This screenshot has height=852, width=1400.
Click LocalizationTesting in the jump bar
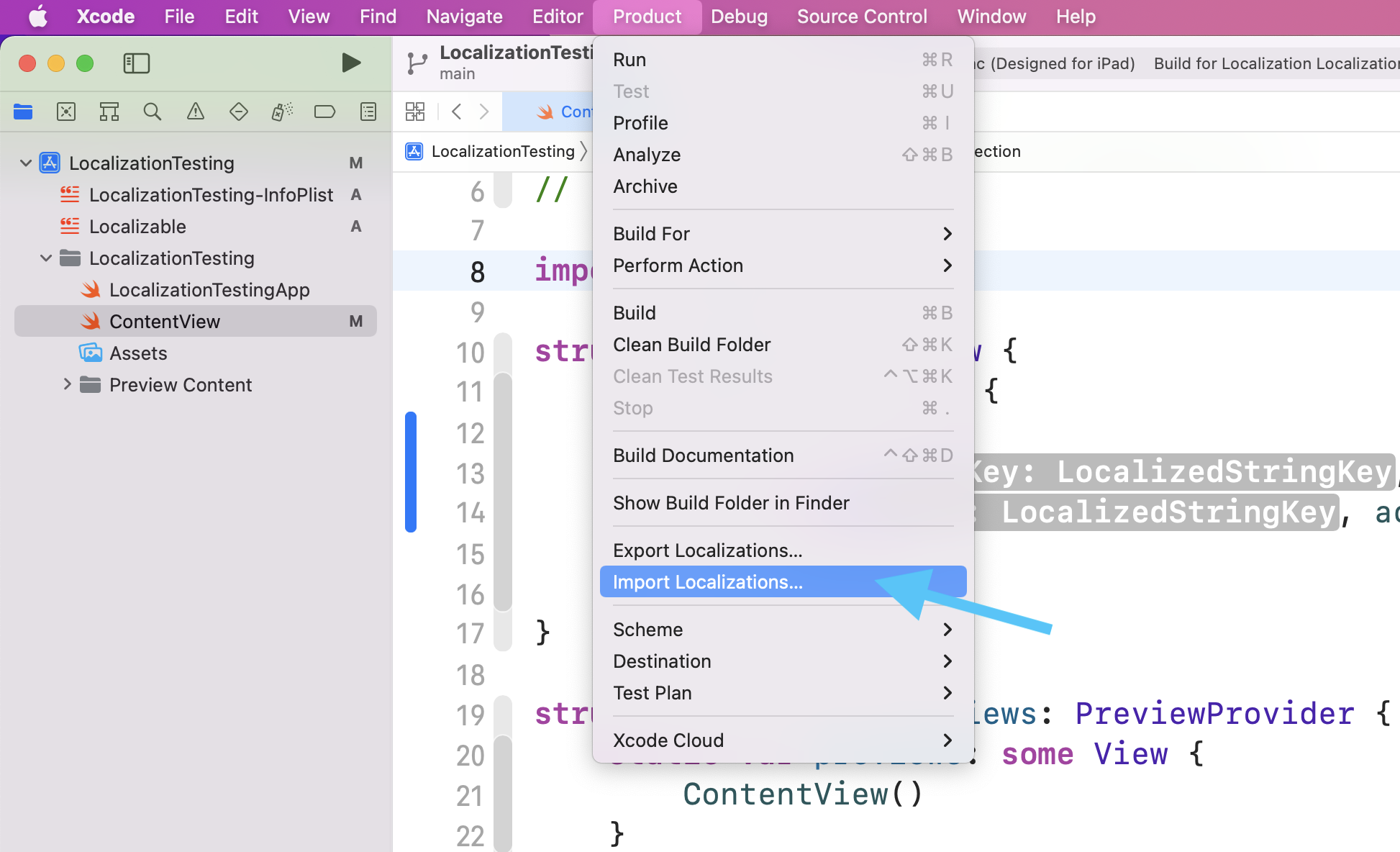tap(503, 151)
